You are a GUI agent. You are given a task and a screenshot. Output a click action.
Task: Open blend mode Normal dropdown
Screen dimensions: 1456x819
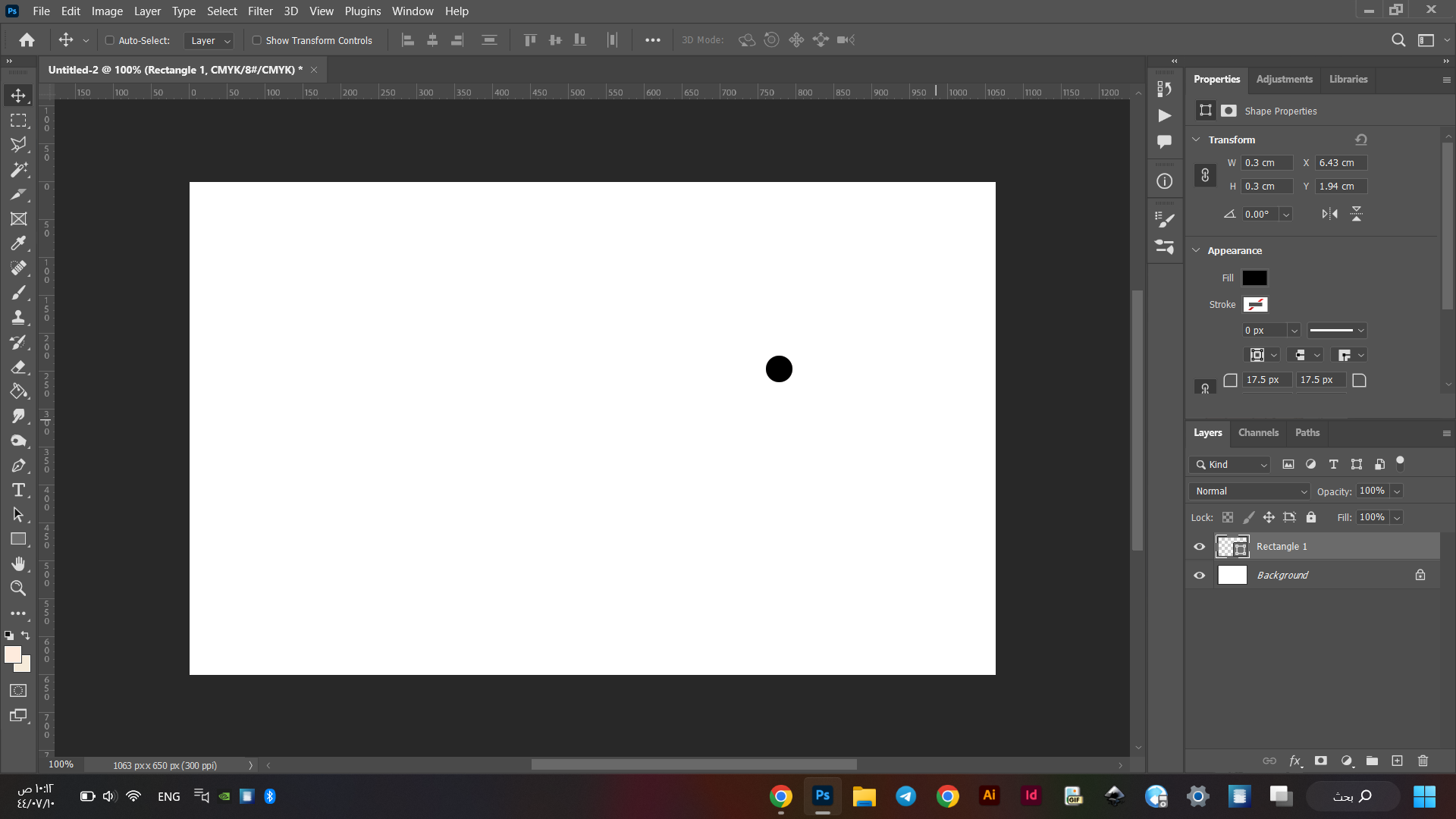pyautogui.click(x=1250, y=491)
